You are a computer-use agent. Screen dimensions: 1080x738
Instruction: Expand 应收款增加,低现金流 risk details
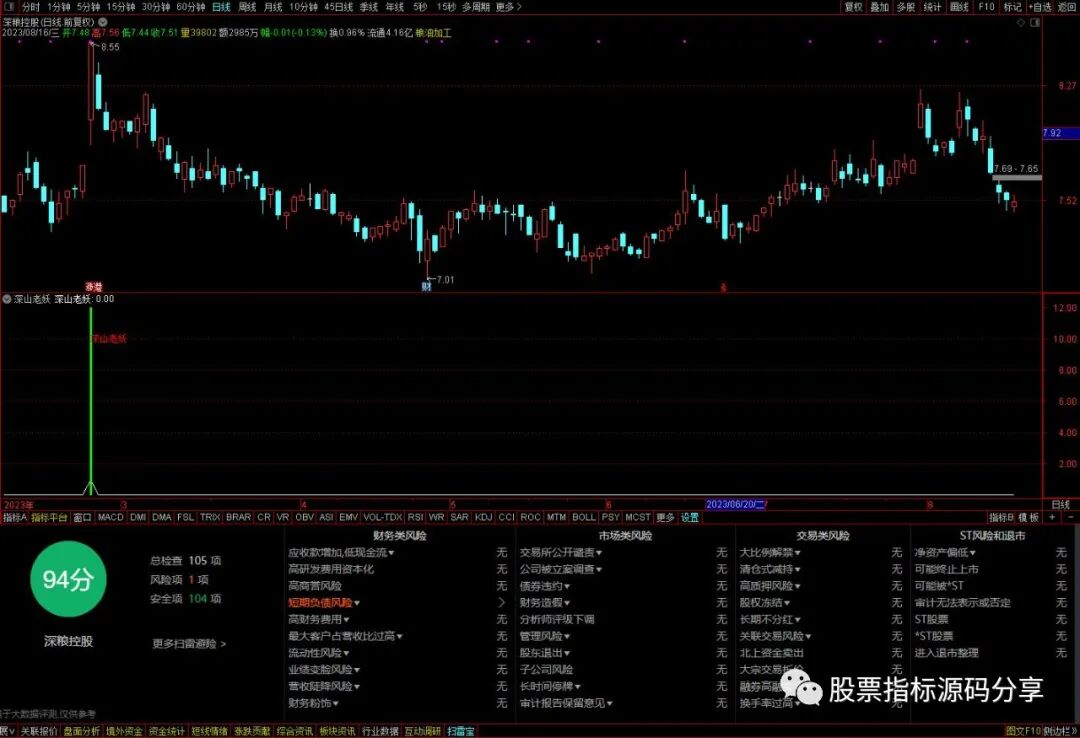click(x=341, y=553)
